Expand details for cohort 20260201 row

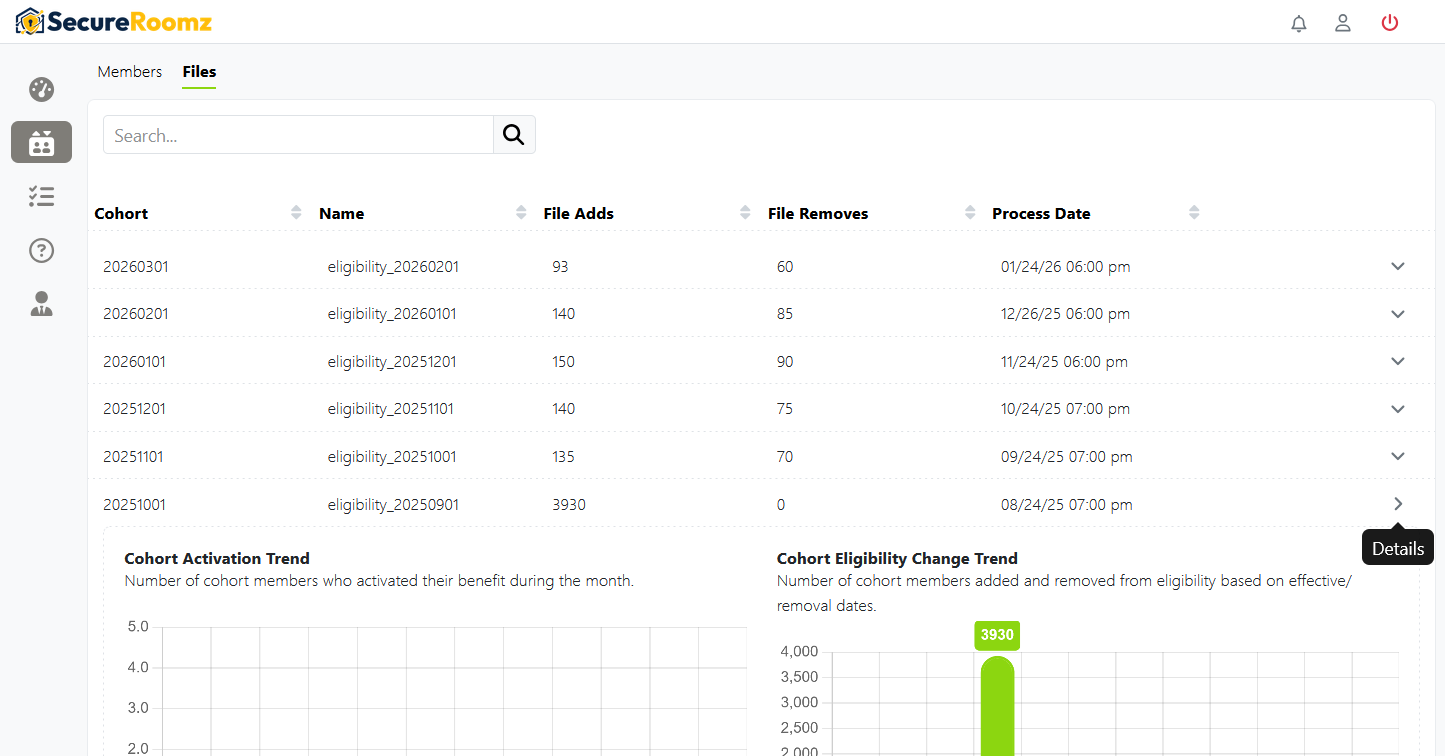tap(1398, 314)
